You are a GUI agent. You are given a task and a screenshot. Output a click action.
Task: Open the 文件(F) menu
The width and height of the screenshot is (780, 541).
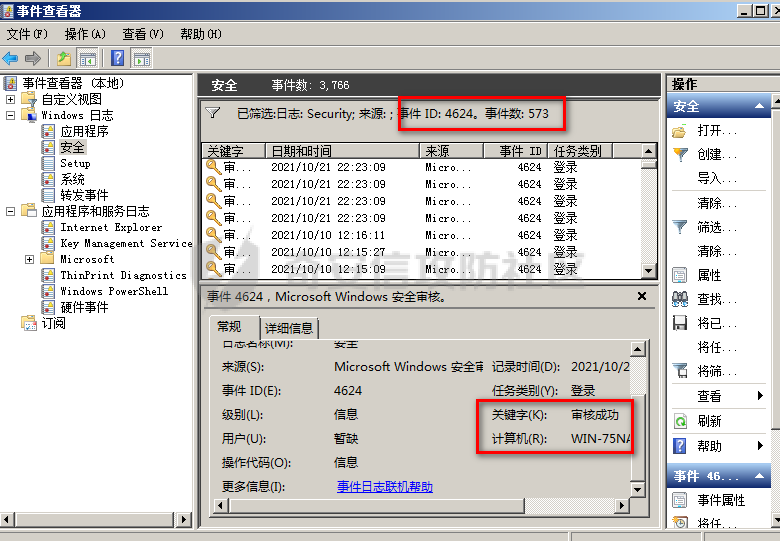(27, 34)
